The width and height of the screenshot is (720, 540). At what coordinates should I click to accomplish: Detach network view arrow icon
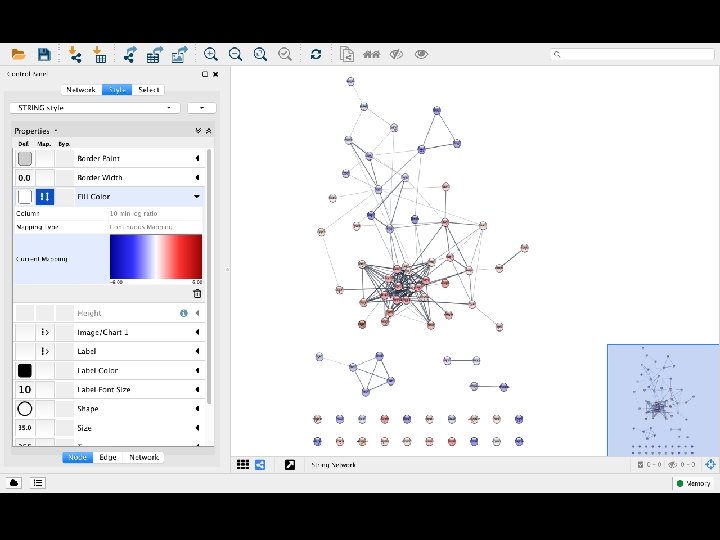290,465
